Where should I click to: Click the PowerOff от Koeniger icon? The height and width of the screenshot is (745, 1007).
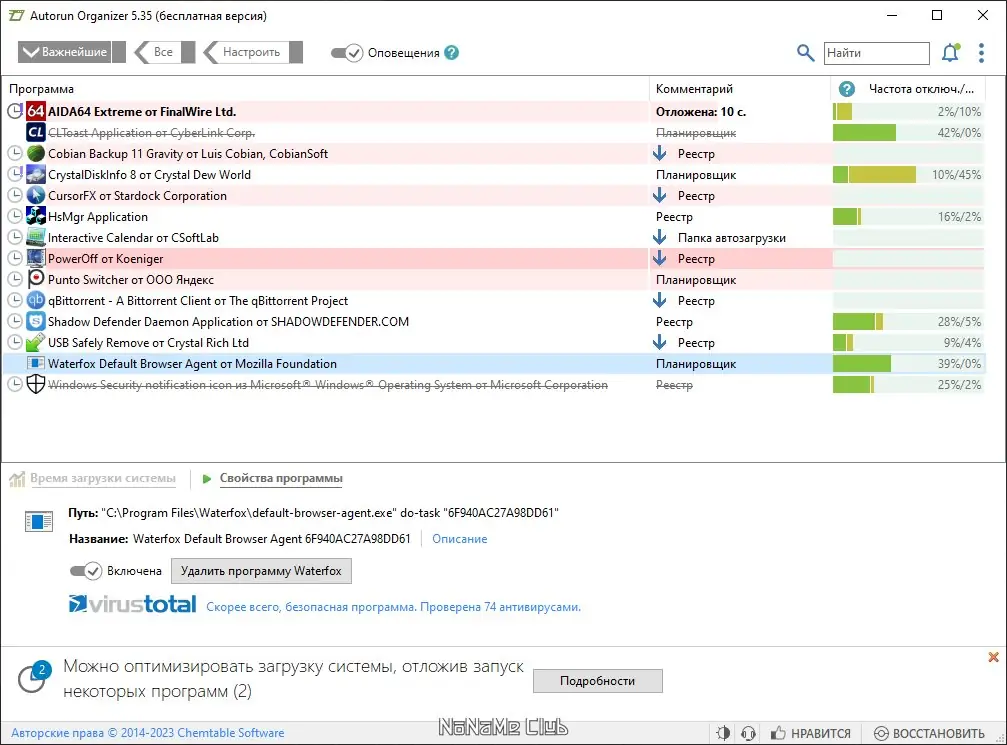35,258
